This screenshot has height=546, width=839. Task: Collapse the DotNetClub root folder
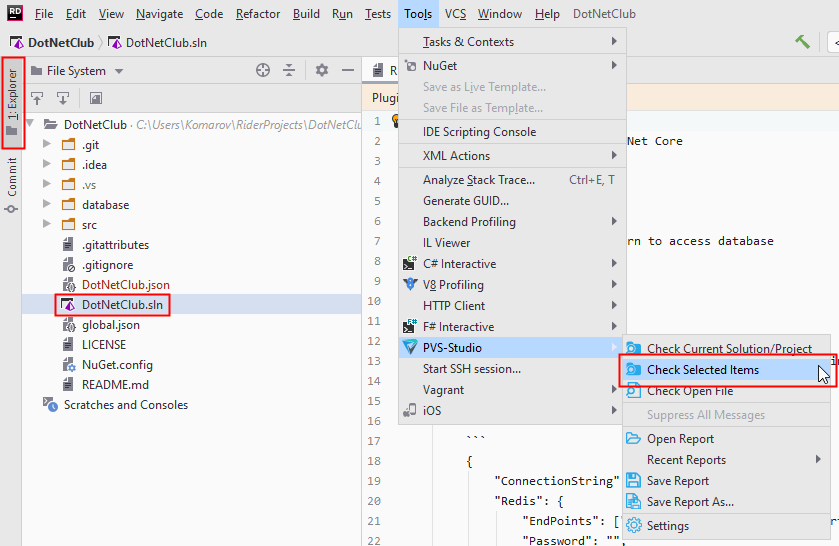point(31,125)
